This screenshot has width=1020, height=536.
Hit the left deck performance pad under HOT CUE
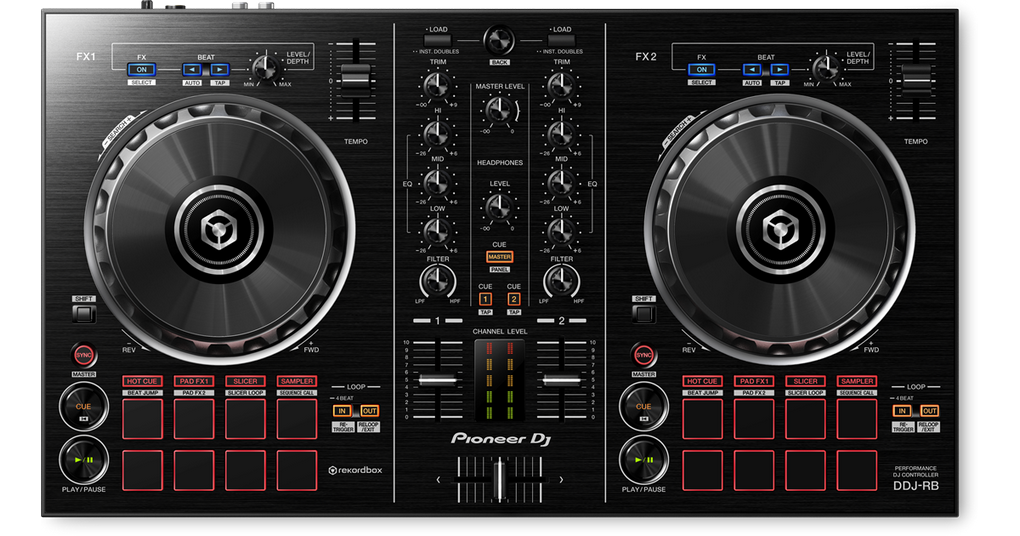(x=142, y=419)
